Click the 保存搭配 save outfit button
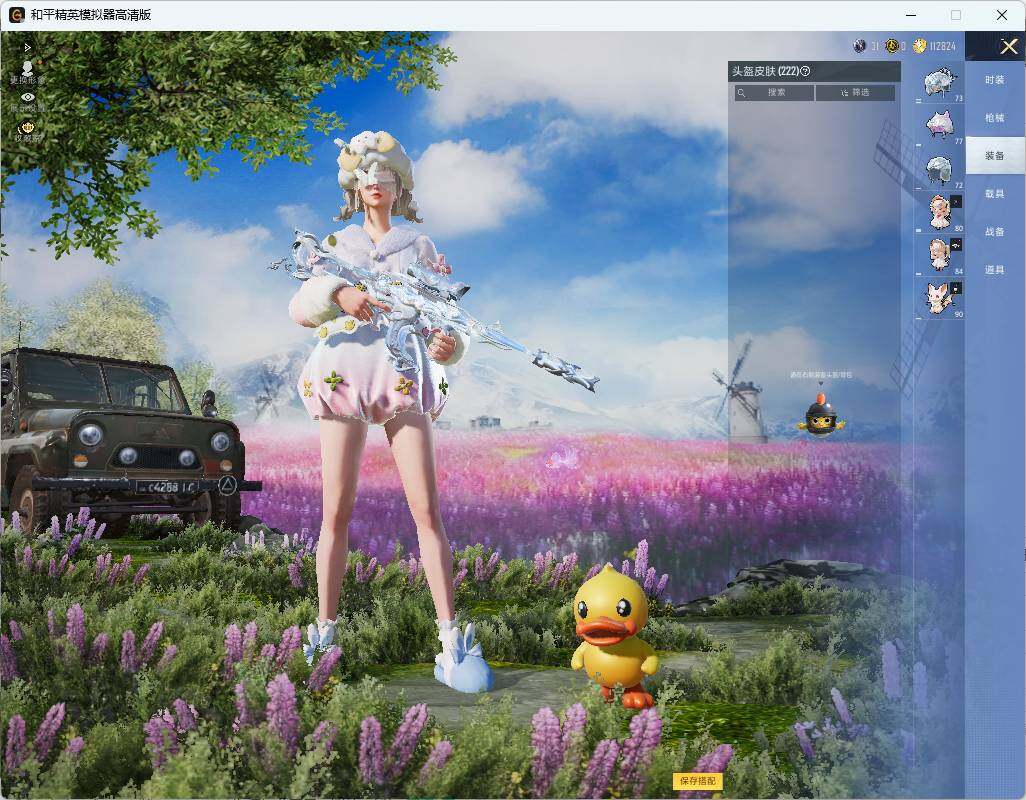This screenshot has width=1026, height=800. (698, 780)
